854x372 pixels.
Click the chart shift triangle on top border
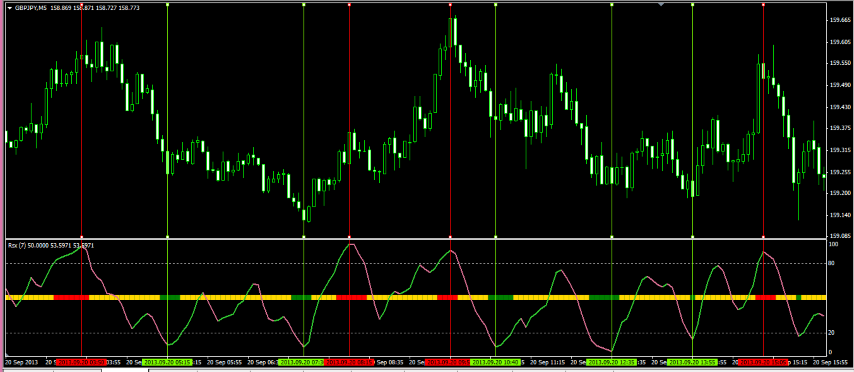[661, 4]
